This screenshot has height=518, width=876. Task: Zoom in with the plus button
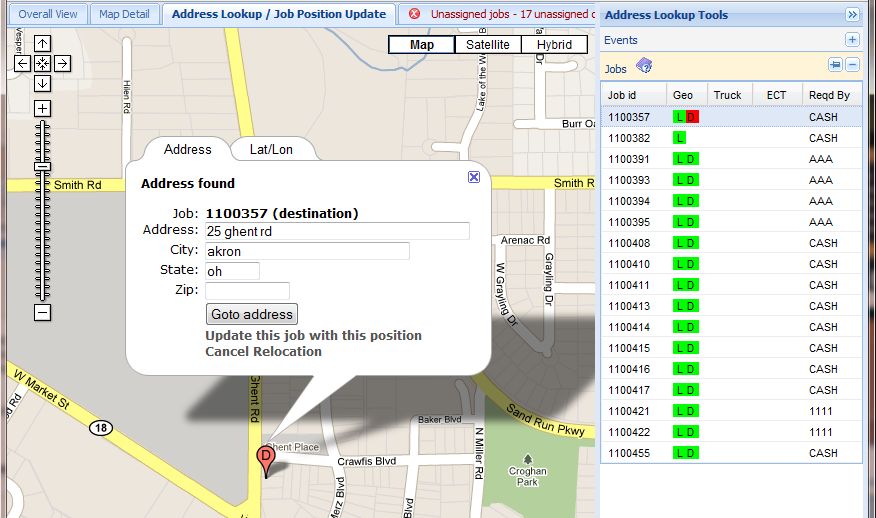(42, 108)
